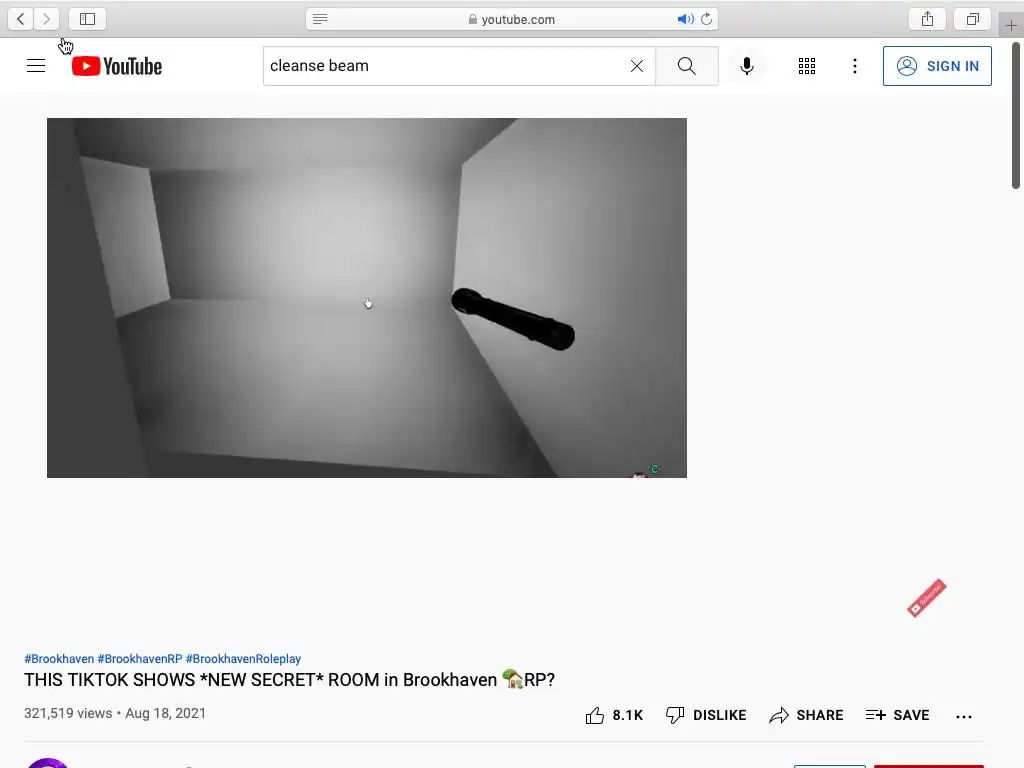This screenshot has height=768, width=1024.
Task: Click the red Subscribe overlay badge
Action: pos(927,598)
